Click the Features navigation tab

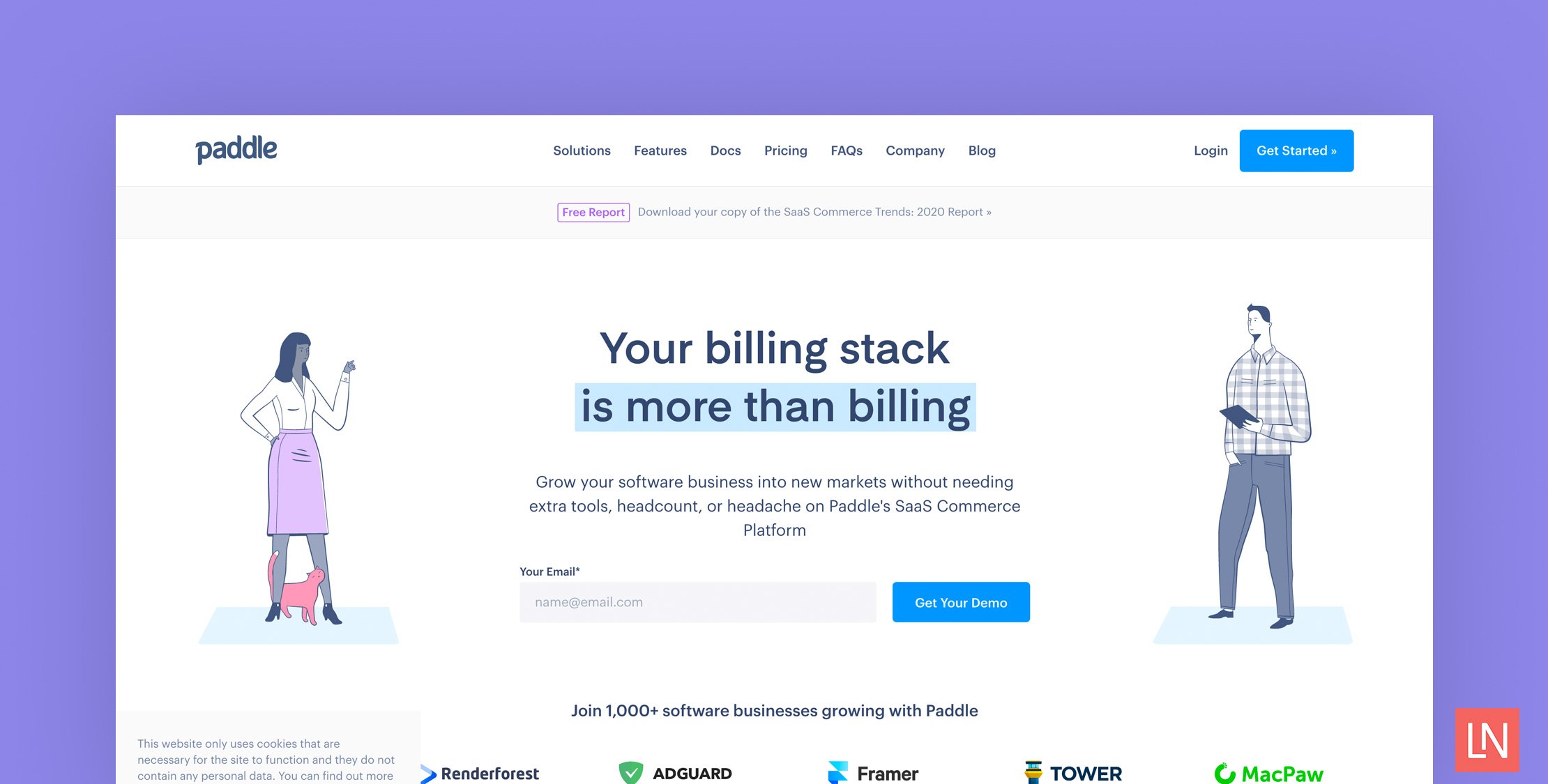click(x=660, y=150)
